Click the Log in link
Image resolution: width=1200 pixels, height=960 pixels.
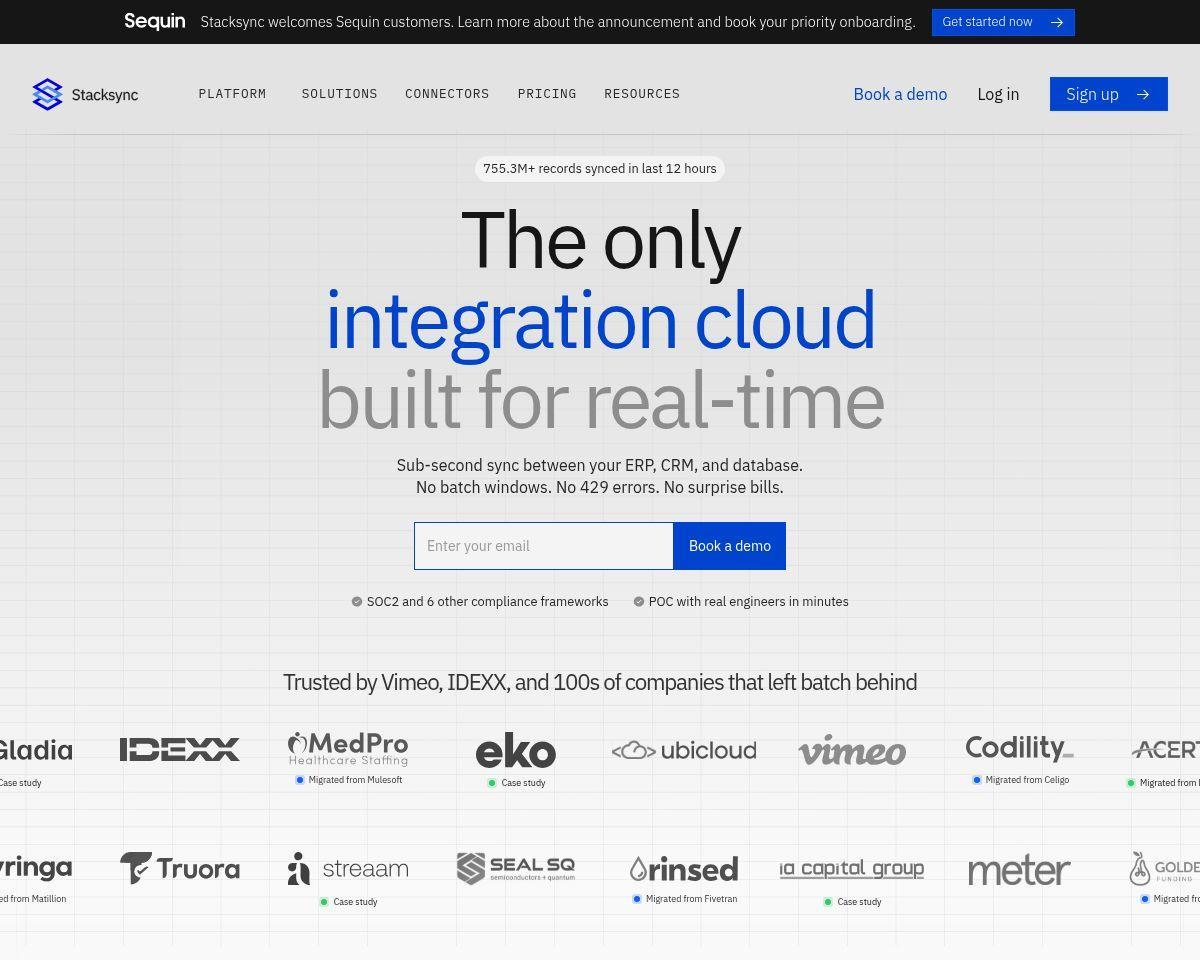pyautogui.click(x=998, y=94)
